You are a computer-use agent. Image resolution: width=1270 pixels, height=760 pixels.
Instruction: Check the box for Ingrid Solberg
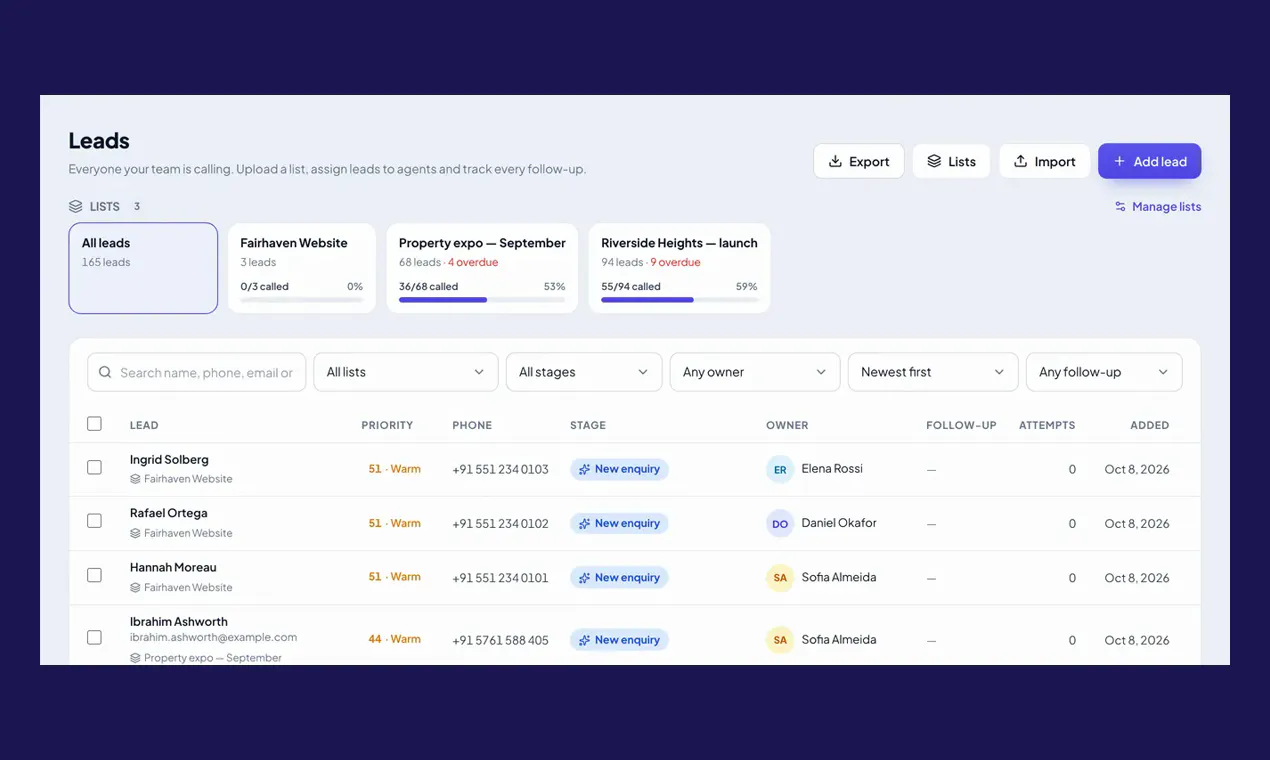pos(94,467)
